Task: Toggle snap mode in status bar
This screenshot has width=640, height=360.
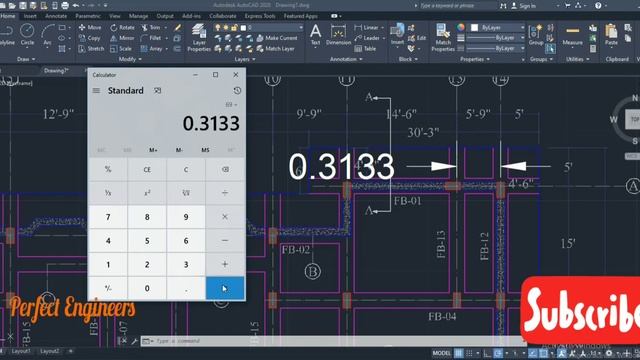Action: tap(469, 353)
